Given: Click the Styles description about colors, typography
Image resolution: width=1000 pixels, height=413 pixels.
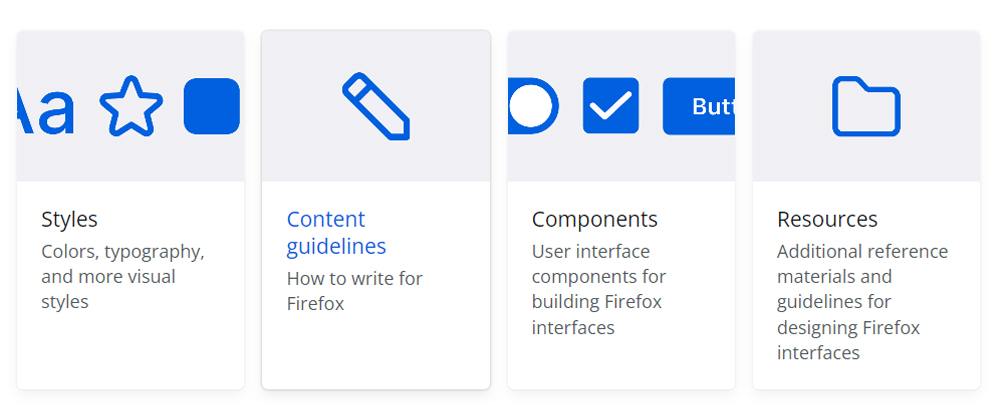Looking at the screenshot, I should pos(122,276).
